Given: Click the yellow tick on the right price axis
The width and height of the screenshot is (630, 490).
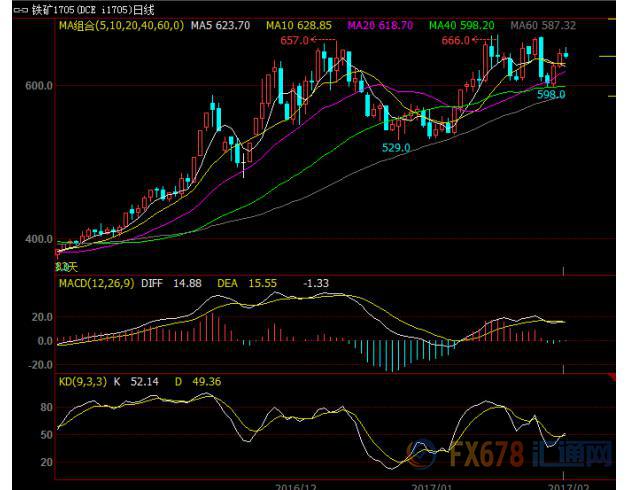Looking at the screenshot, I should [608, 57].
